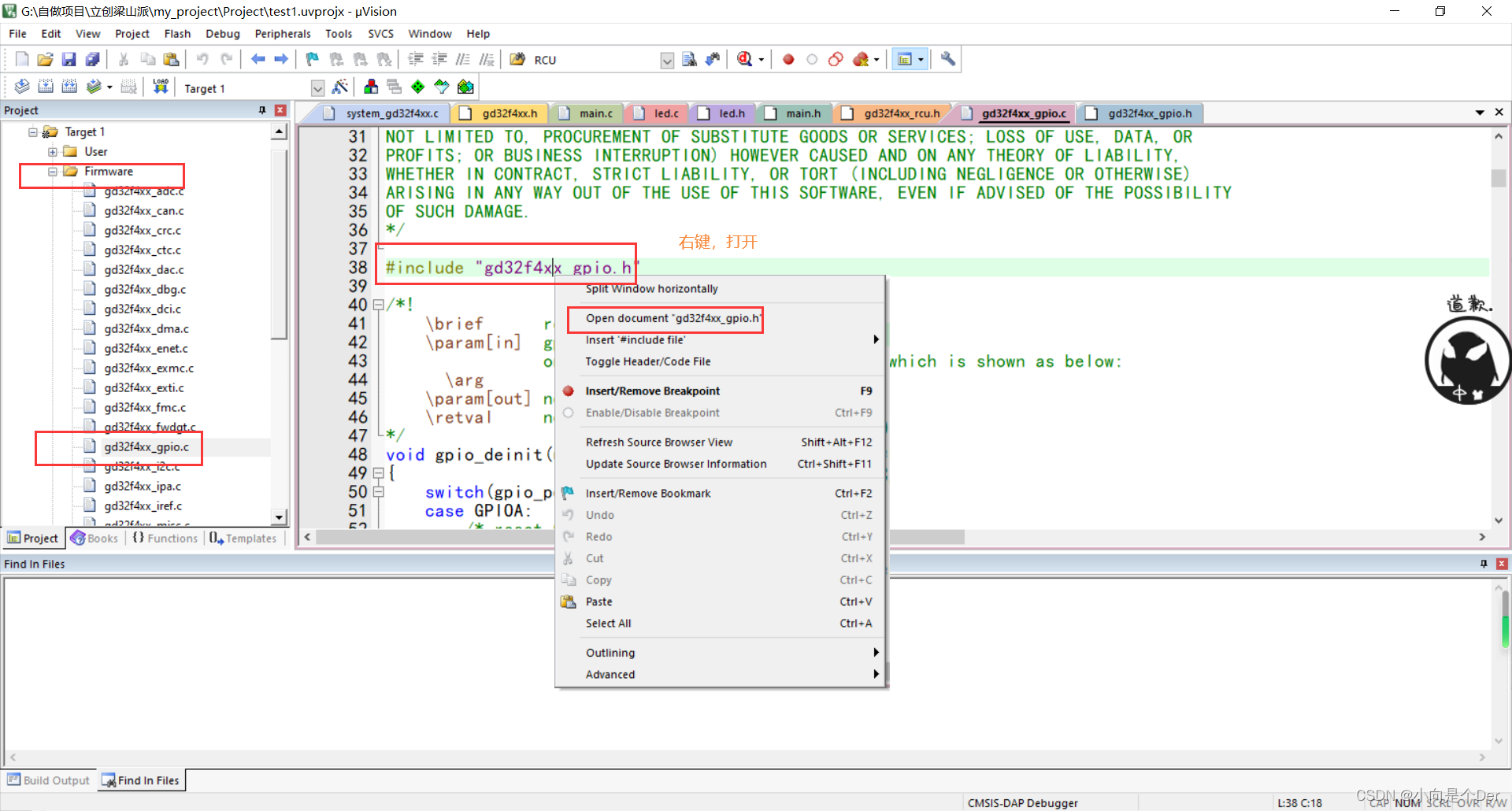Insert a bookmark with the blue flag icon
This screenshot has width=1512, height=811.
313,59
